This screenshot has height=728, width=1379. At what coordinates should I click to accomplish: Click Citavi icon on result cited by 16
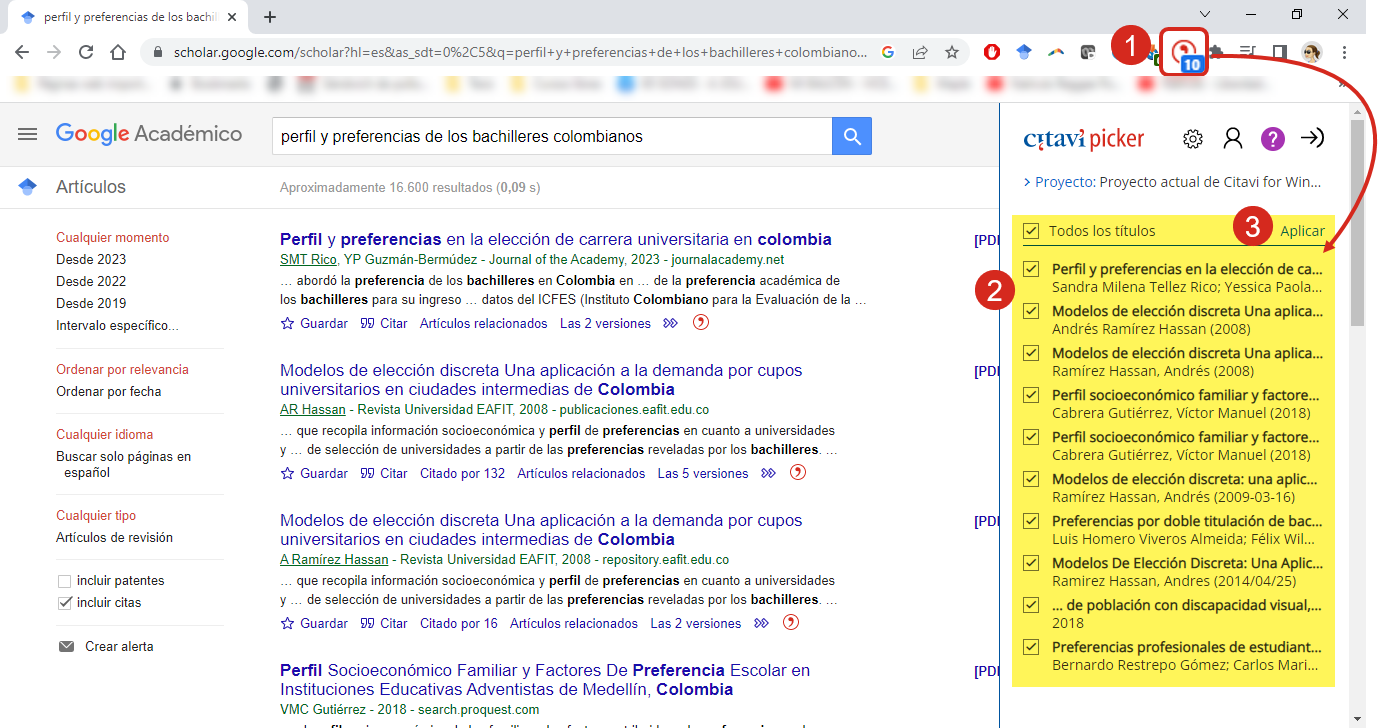pos(791,623)
